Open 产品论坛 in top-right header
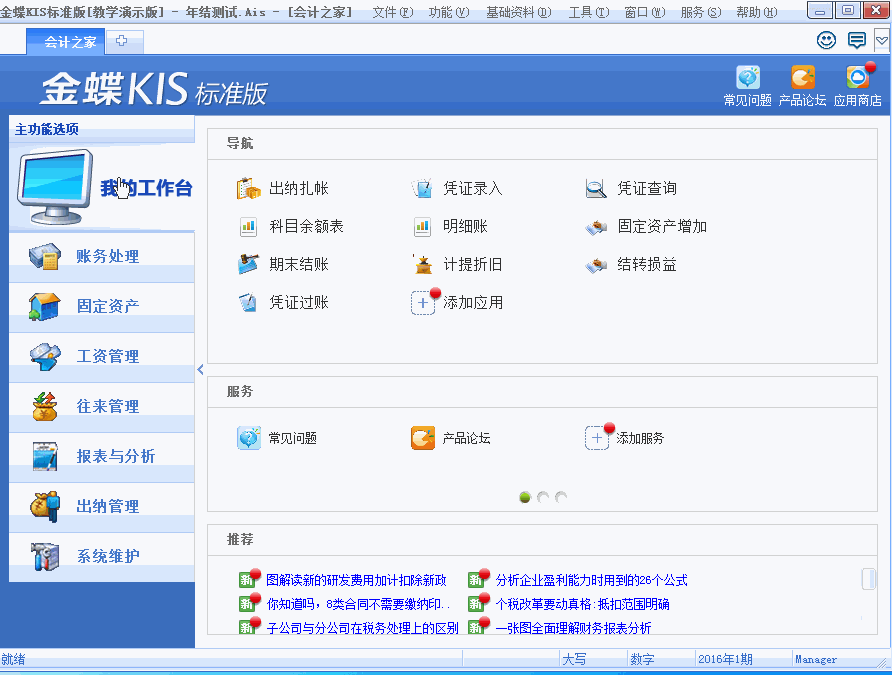This screenshot has height=675, width=892. click(x=802, y=85)
